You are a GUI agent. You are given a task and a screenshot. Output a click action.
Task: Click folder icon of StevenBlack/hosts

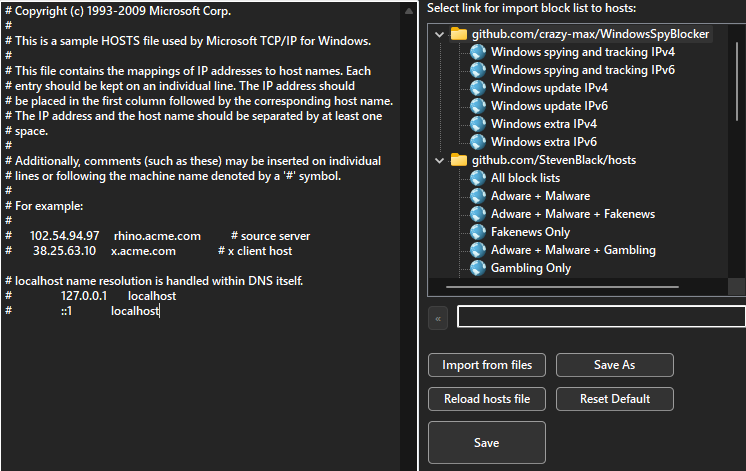(x=459, y=160)
